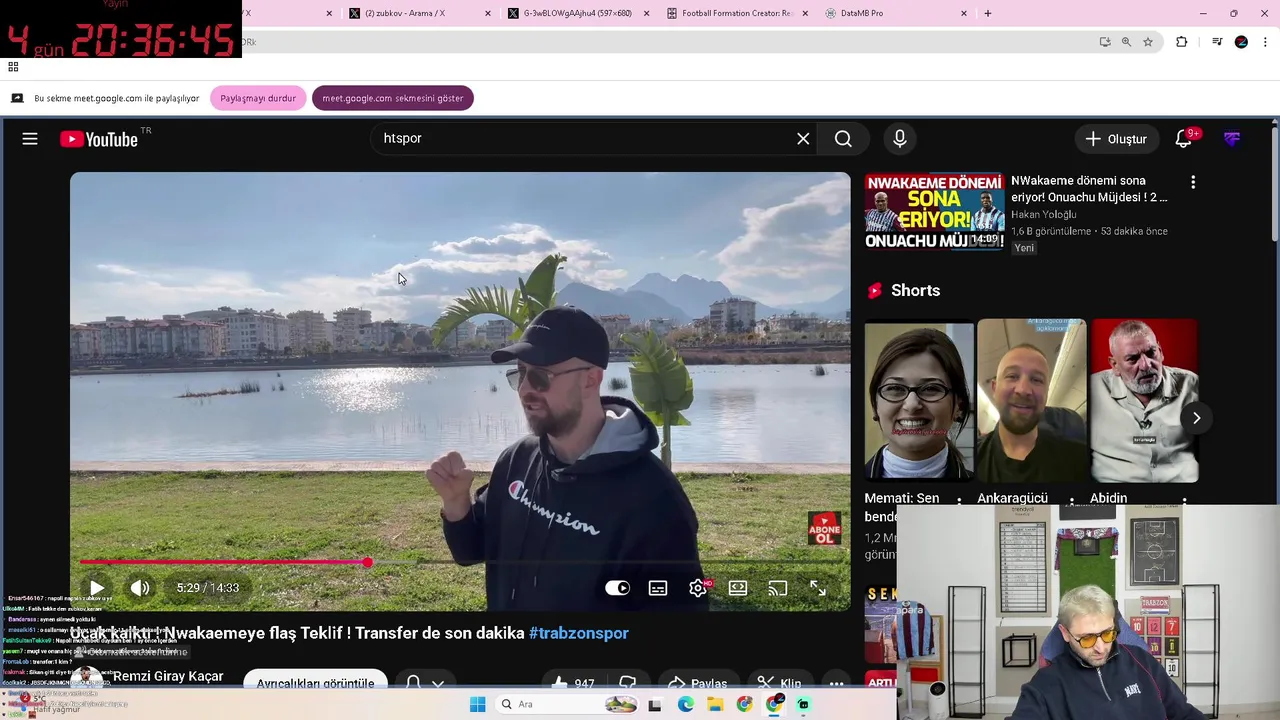Screen dimensions: 1280x720
Task: Click the ABONE OL subscribe watermark
Action: pos(824,529)
